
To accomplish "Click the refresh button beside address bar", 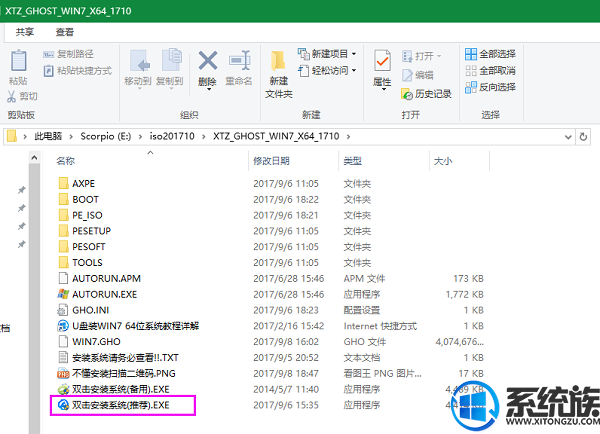I will pyautogui.click(x=583, y=137).
